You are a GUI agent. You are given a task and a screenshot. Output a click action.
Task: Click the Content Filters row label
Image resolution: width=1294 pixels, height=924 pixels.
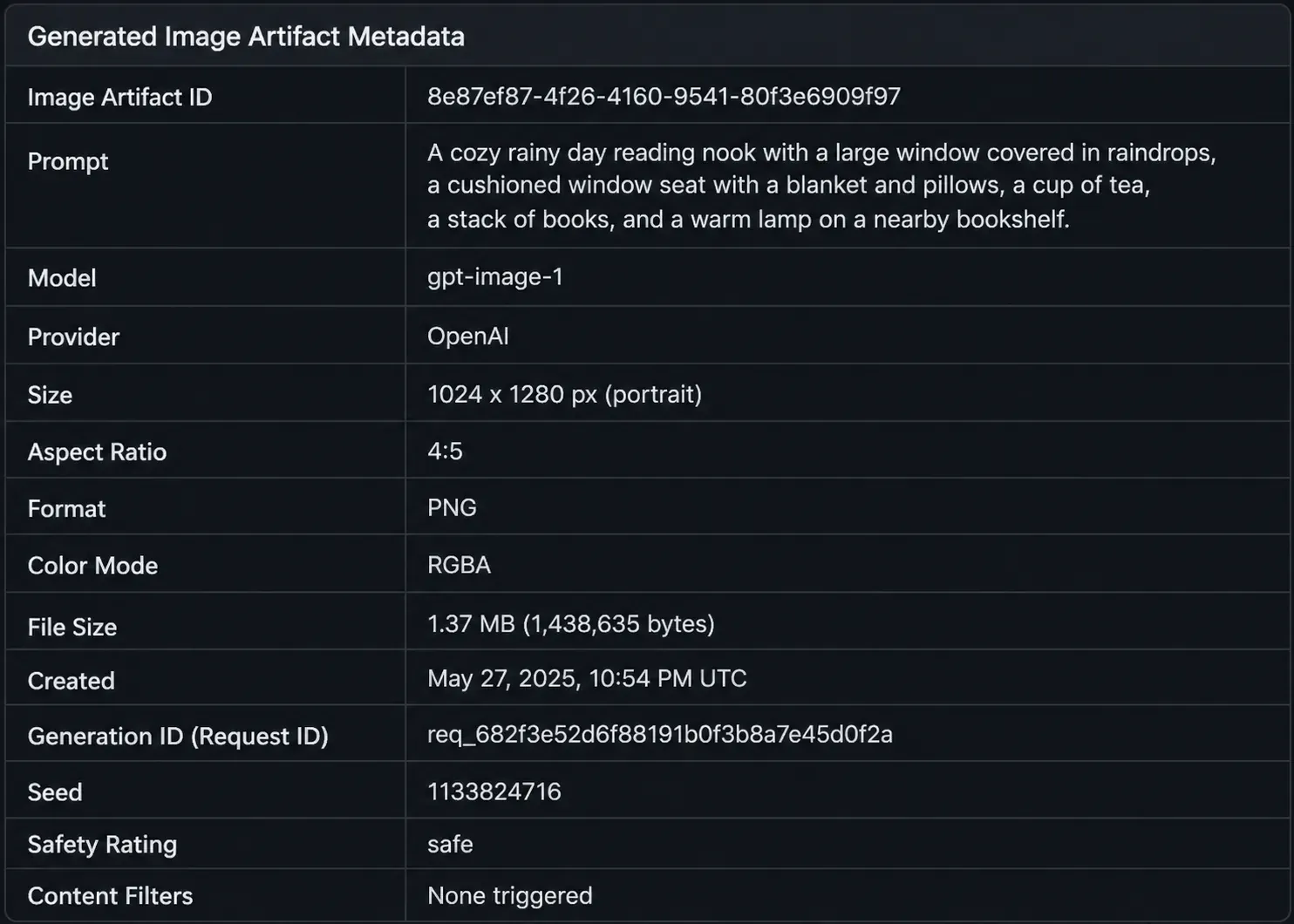click(110, 896)
